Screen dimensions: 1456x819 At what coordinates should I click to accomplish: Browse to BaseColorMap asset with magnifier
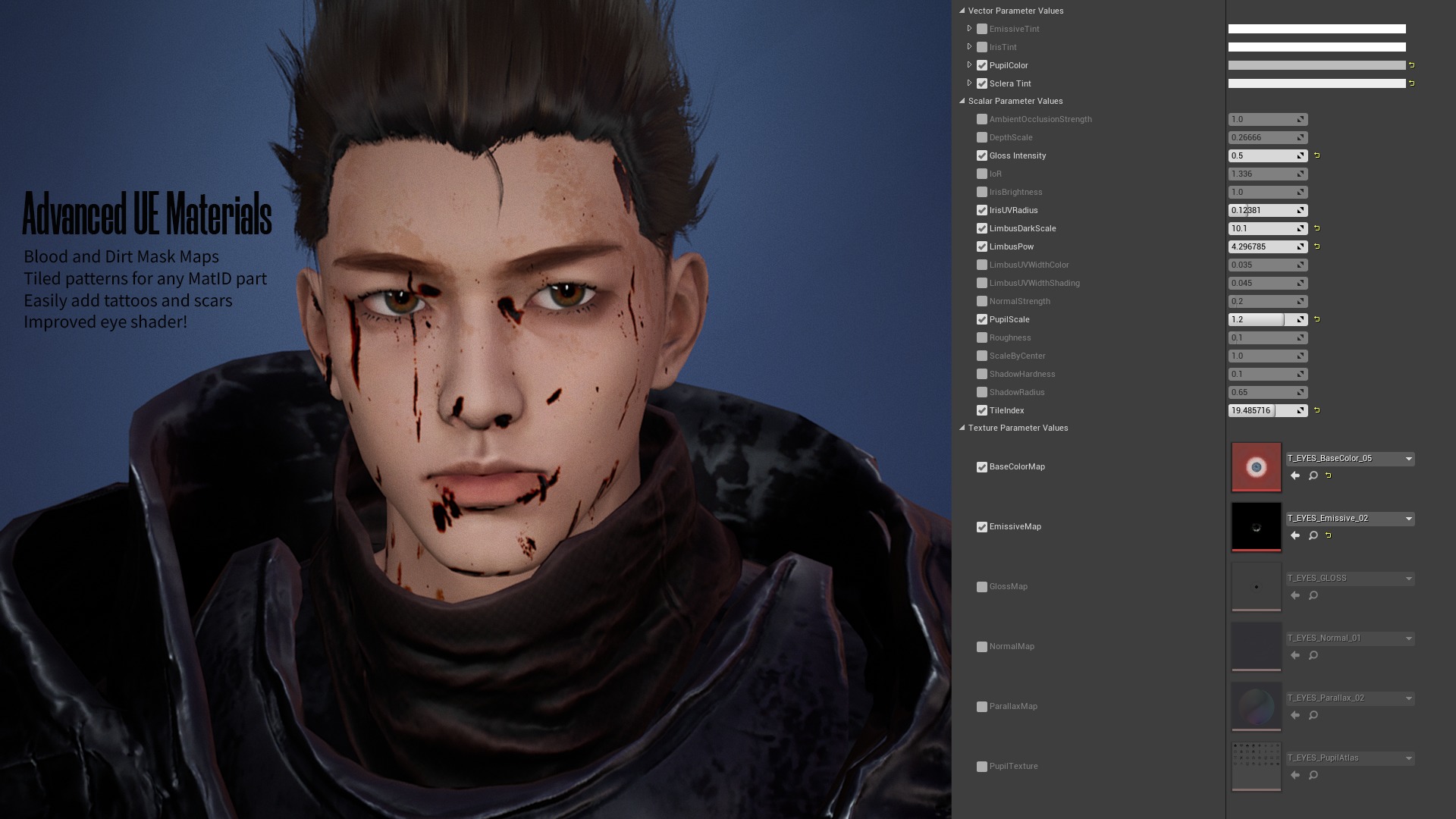[x=1313, y=475]
